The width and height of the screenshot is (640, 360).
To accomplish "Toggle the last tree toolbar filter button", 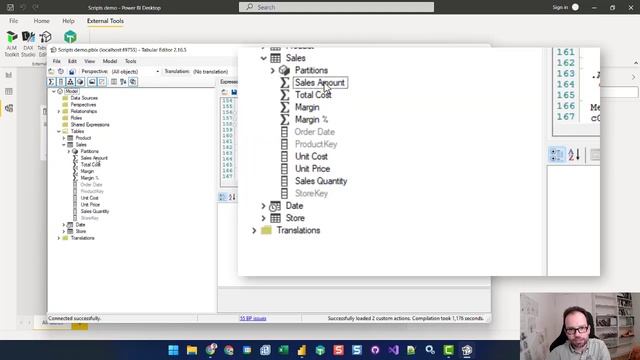I will [x=133, y=82].
